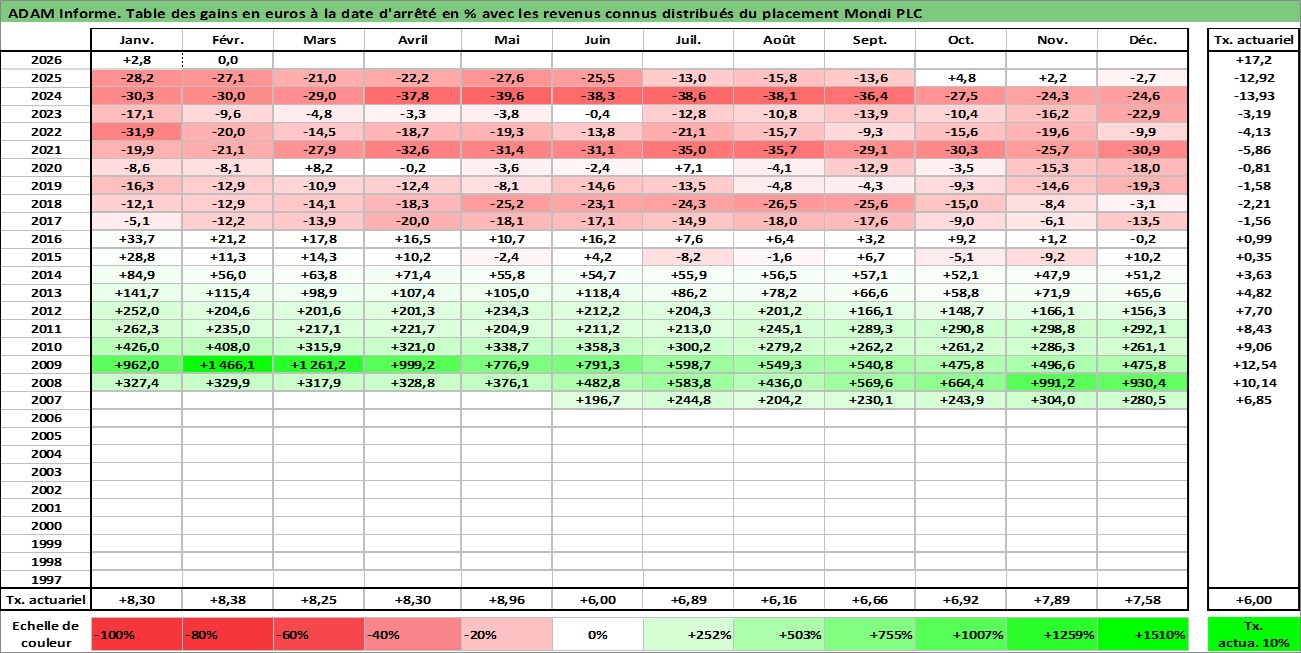Click the +1510% brightest green swatch
This screenshot has height=653, width=1301.
(x=1143, y=634)
